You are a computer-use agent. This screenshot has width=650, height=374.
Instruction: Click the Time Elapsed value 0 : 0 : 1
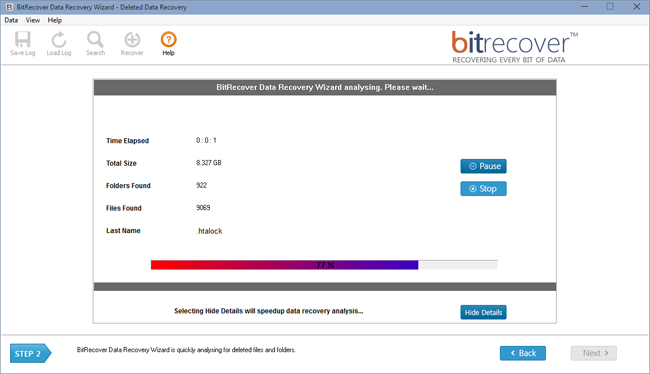[x=206, y=141]
